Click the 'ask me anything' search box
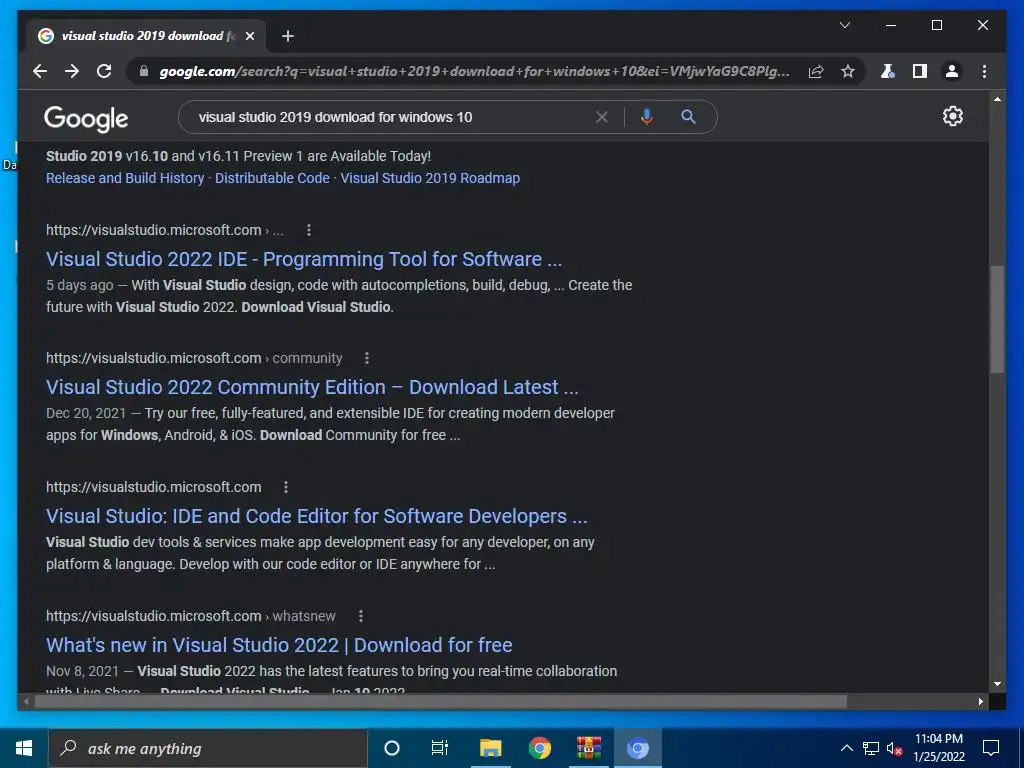This screenshot has height=768, width=1024. 208,748
